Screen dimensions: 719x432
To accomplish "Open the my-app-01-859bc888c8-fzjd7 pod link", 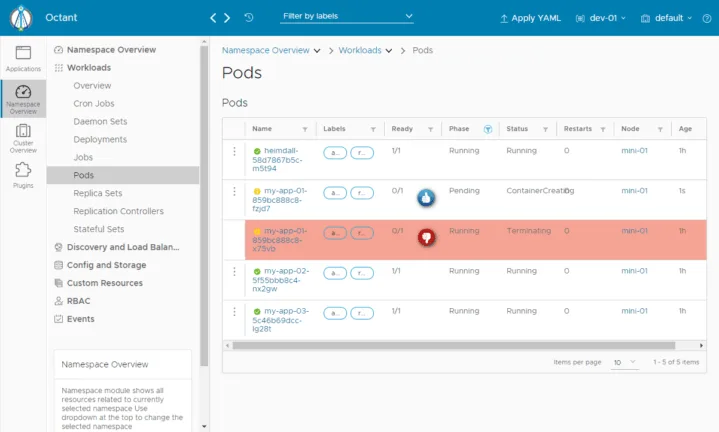I will 280,199.
